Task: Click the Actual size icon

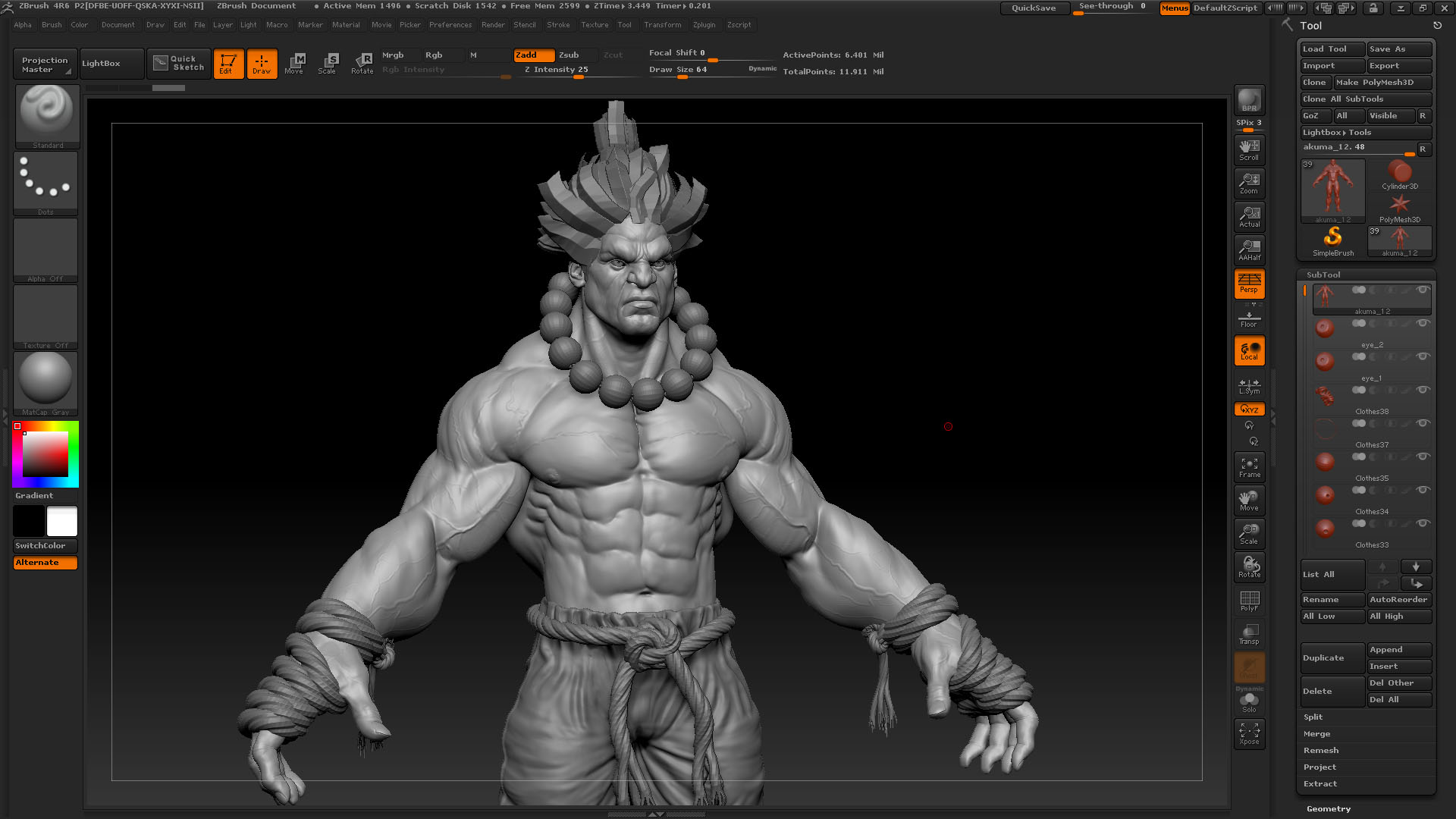Action: [x=1249, y=217]
